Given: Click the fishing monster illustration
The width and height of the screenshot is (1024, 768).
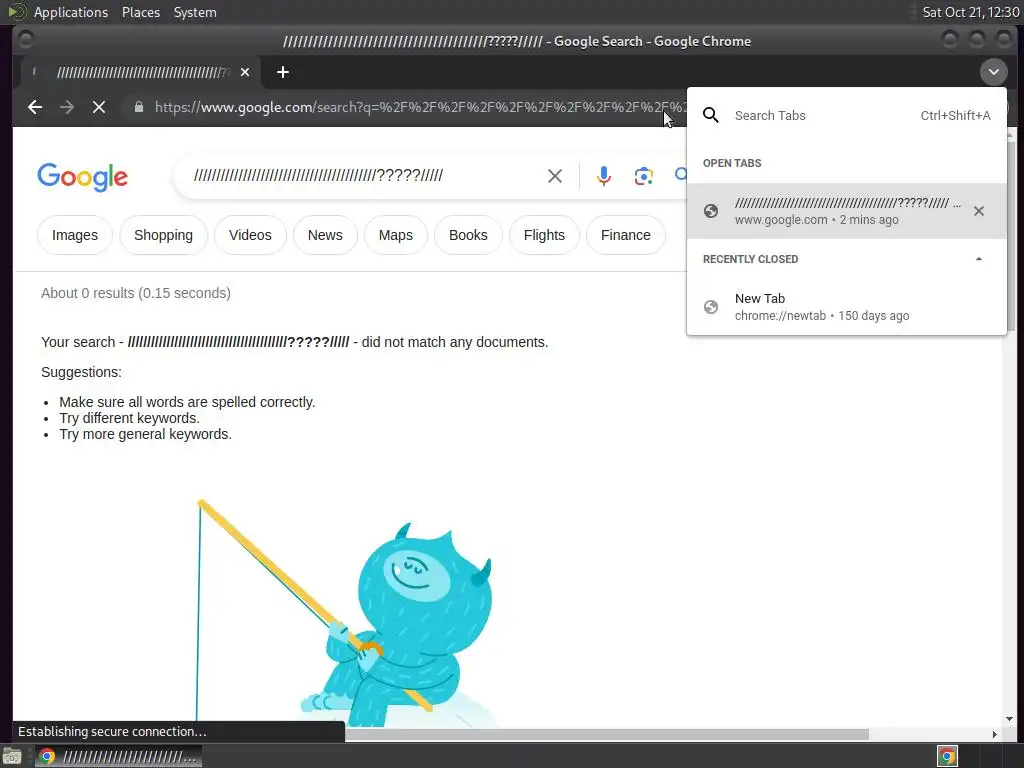Looking at the screenshot, I should pos(344,614).
